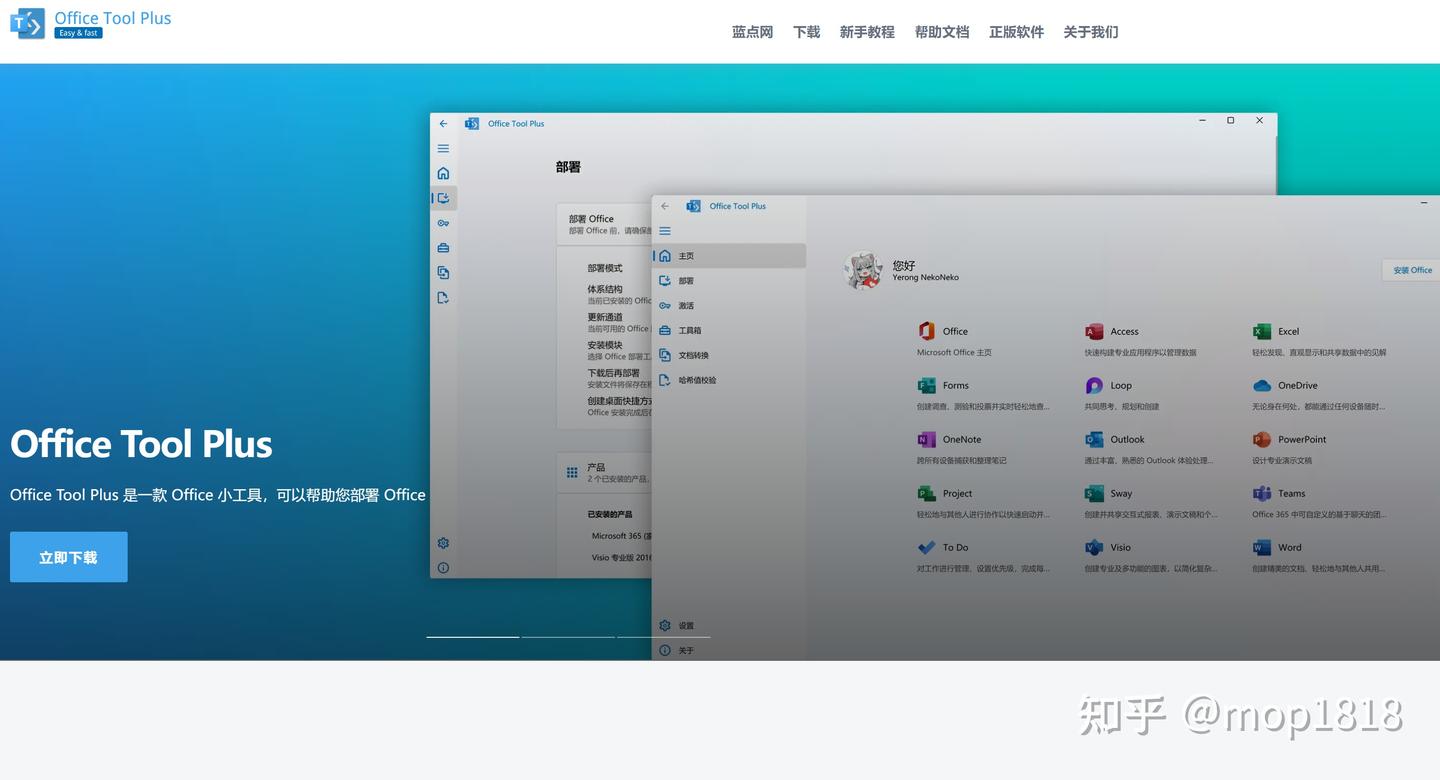Collapse the sidebar using the hamburger menu
The width and height of the screenshot is (1440, 780).
pos(665,230)
